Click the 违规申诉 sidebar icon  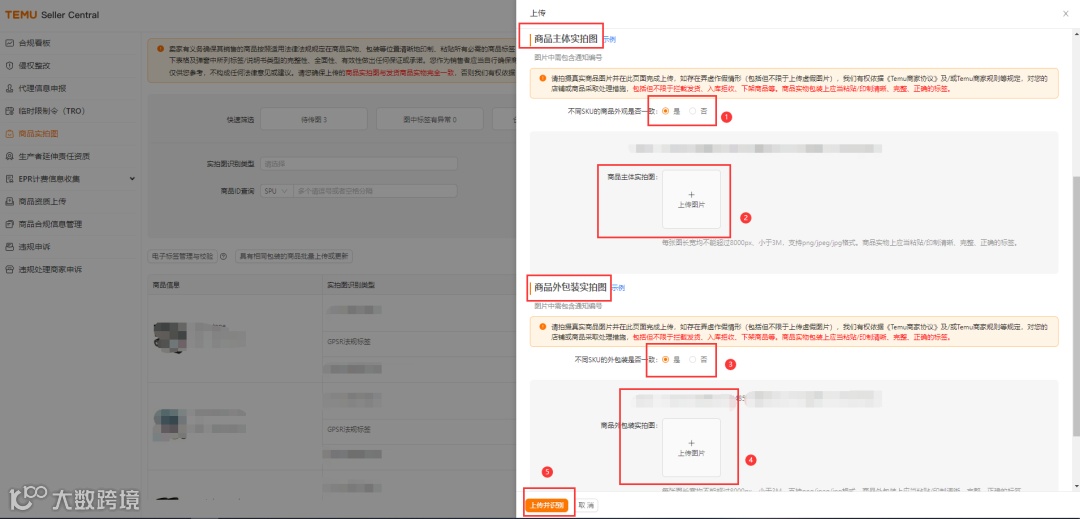(10, 246)
